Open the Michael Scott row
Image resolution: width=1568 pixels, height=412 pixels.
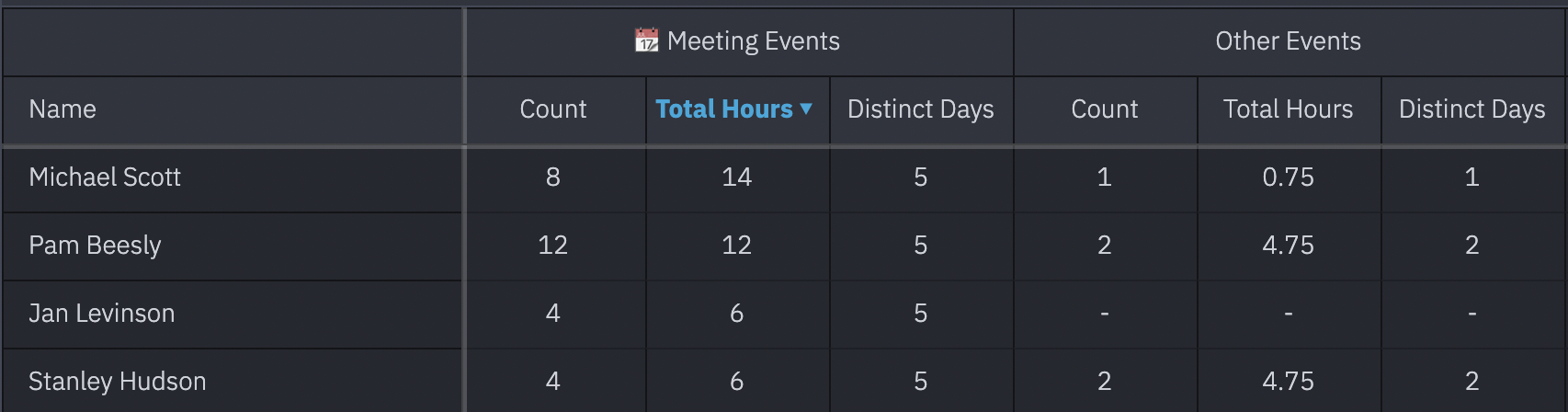pyautogui.click(x=784, y=177)
